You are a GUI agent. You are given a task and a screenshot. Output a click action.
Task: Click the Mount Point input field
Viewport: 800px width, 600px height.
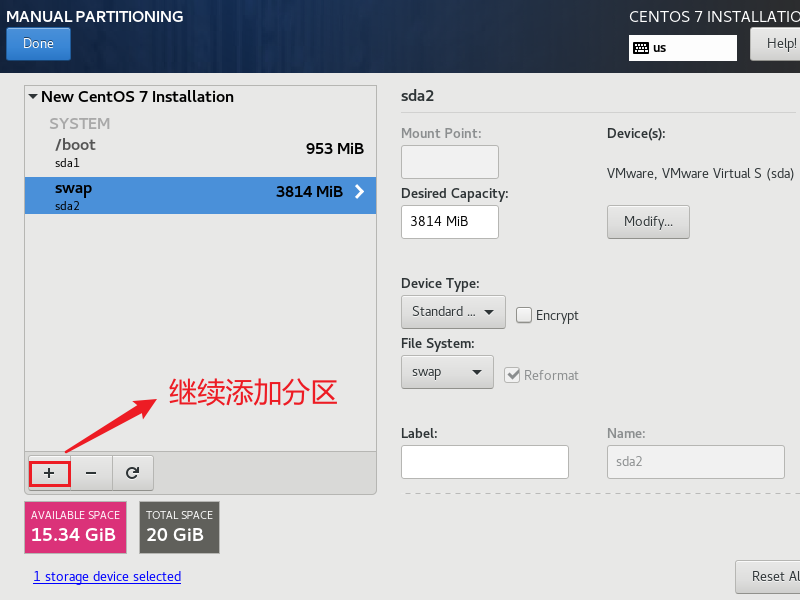click(449, 162)
